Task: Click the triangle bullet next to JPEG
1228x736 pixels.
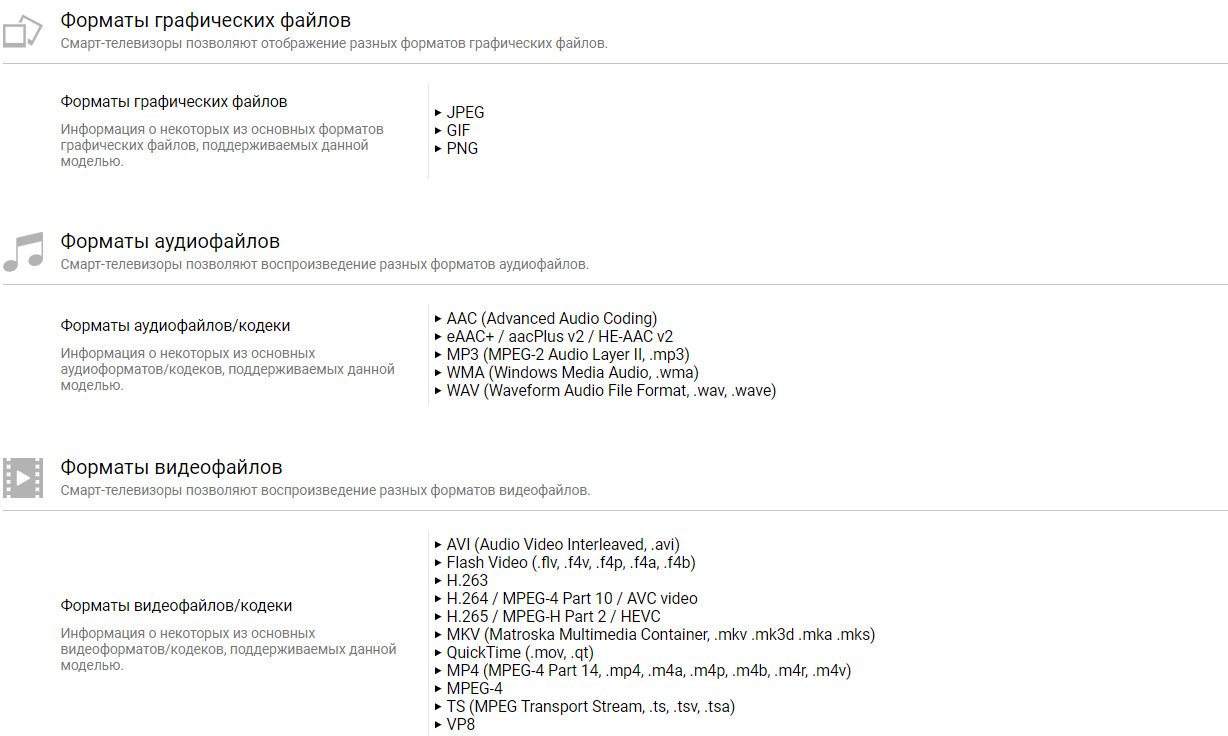Action: point(438,113)
